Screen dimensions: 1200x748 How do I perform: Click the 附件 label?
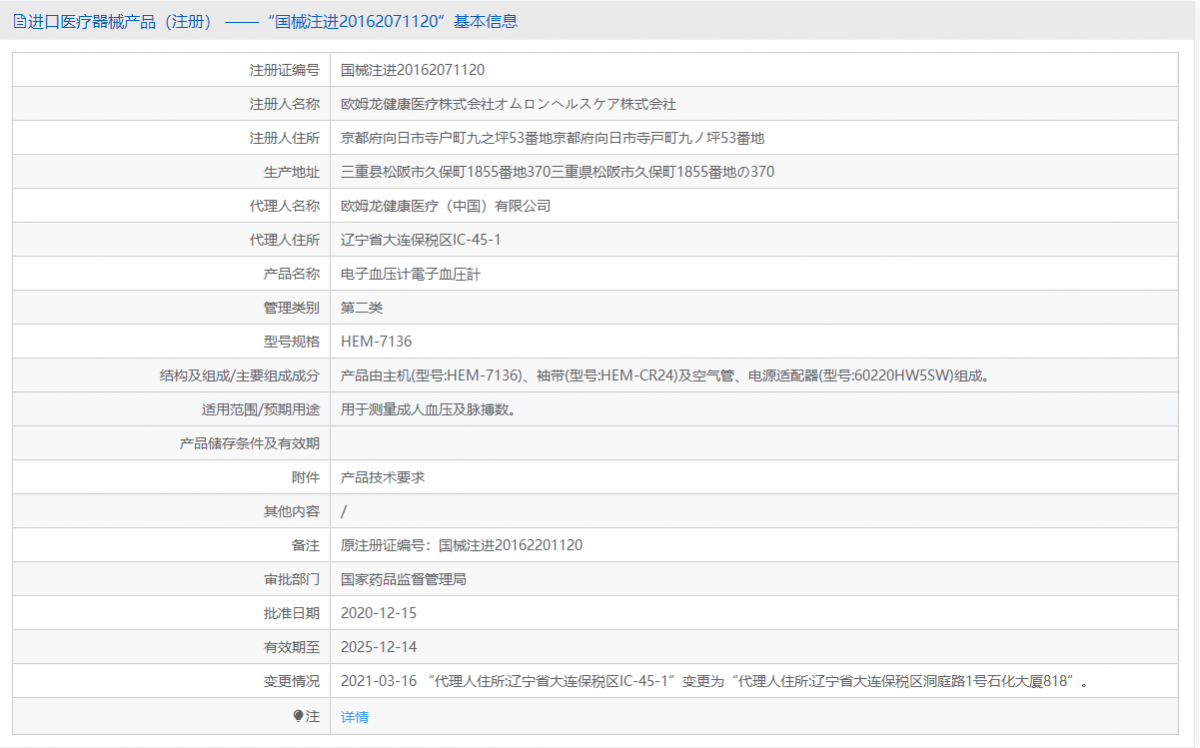[x=306, y=478]
